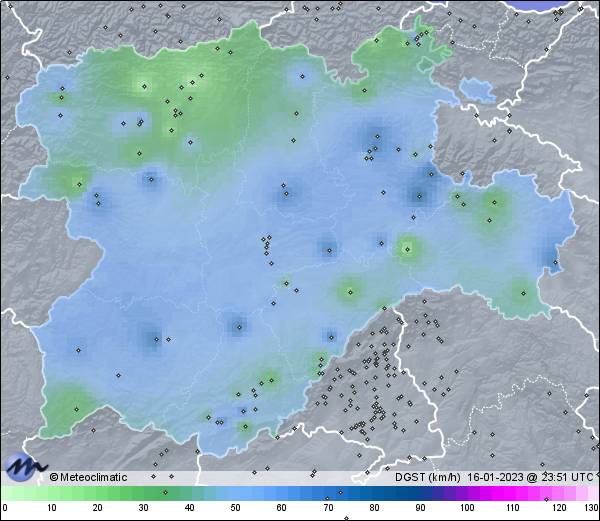
Task: Pick the pale green start of the color scale
Action: (x=23, y=493)
